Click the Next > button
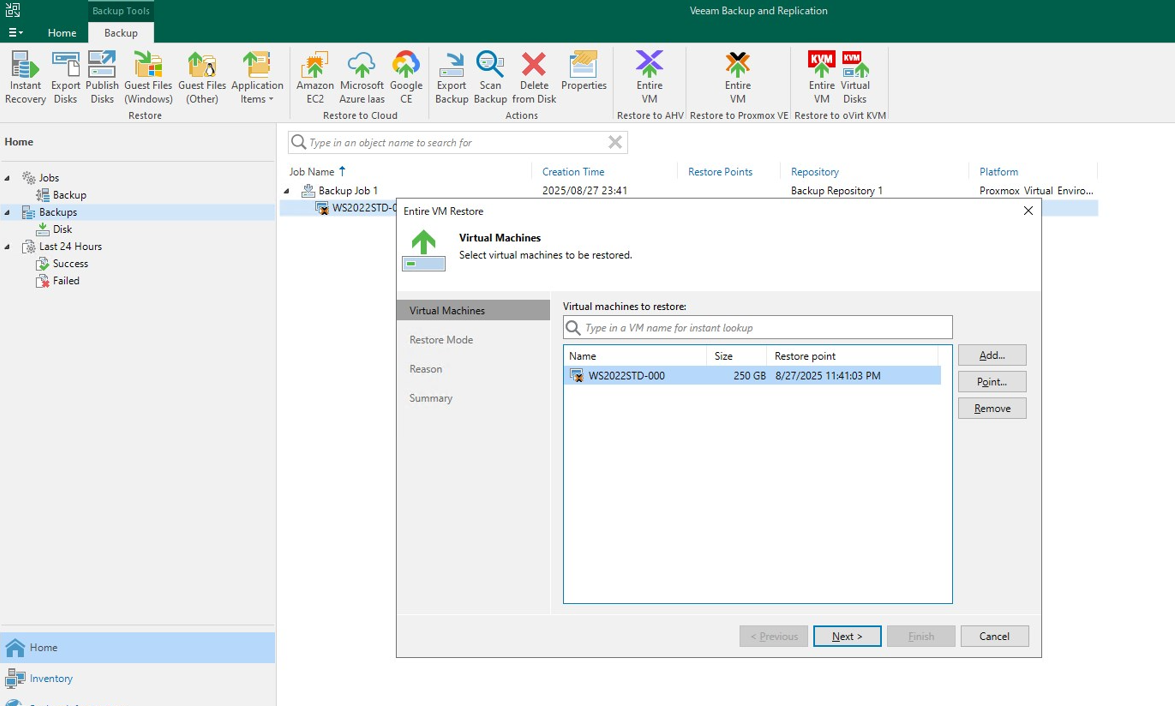This screenshot has width=1175, height=706. click(x=847, y=636)
